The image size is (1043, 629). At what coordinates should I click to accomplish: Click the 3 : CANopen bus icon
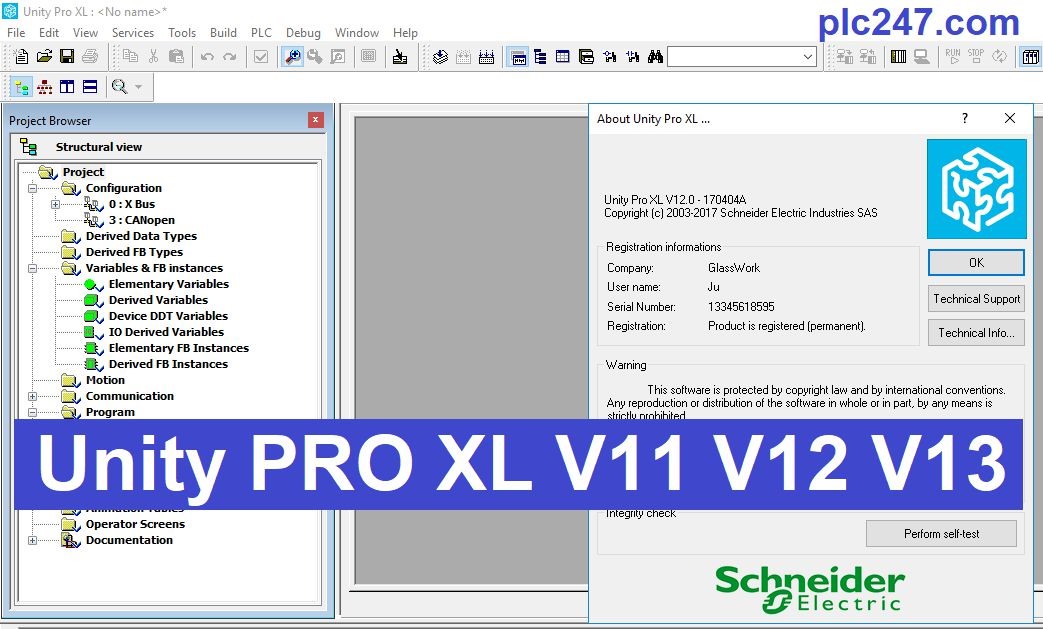click(93, 220)
